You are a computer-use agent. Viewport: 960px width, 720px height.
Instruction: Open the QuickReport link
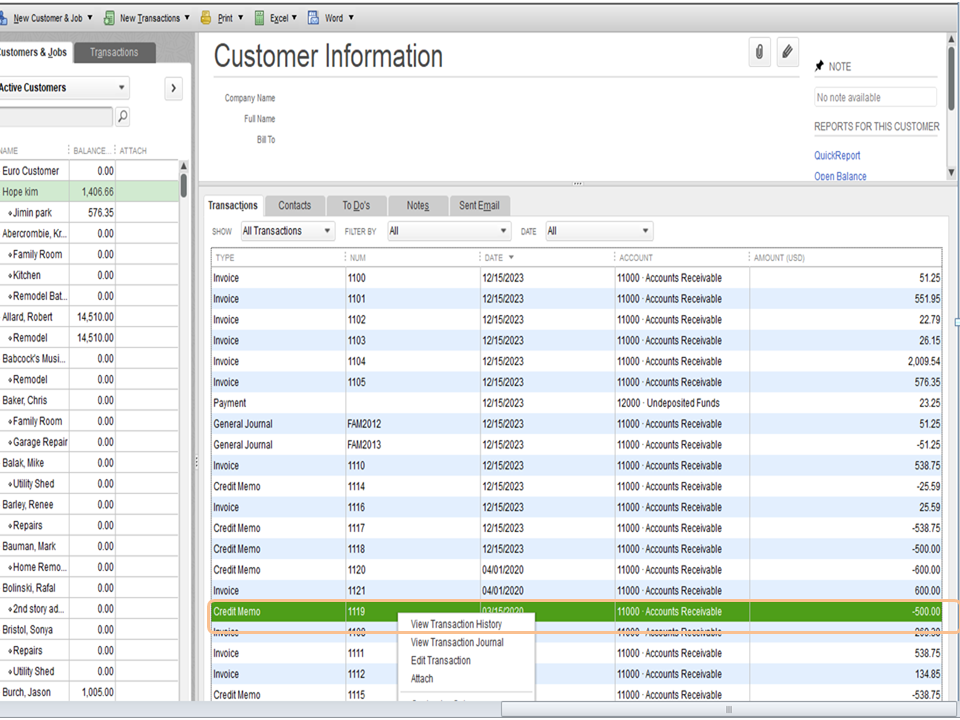tap(837, 156)
